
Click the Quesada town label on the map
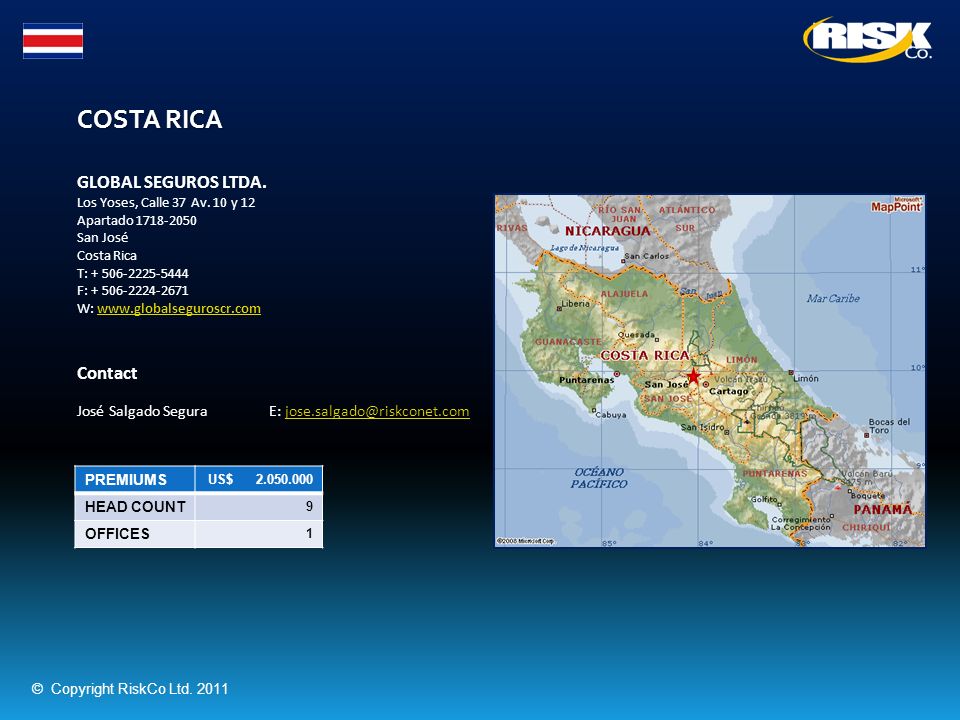(x=636, y=335)
